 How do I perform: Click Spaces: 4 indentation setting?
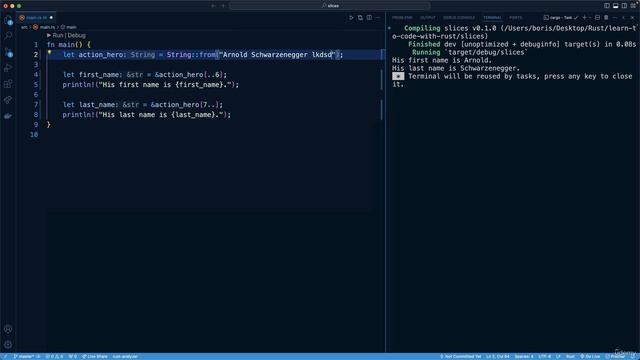524,356
